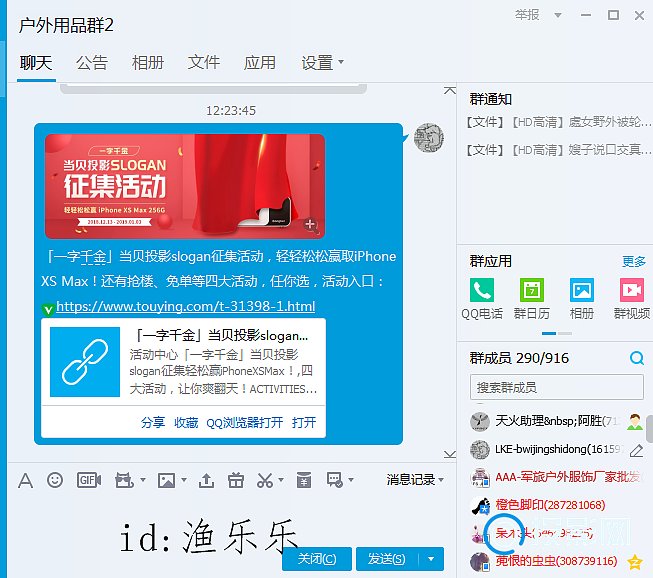Expand the voice/video icon dropdown arrow
Image resolution: width=653 pixels, height=578 pixels.
tap(142, 480)
